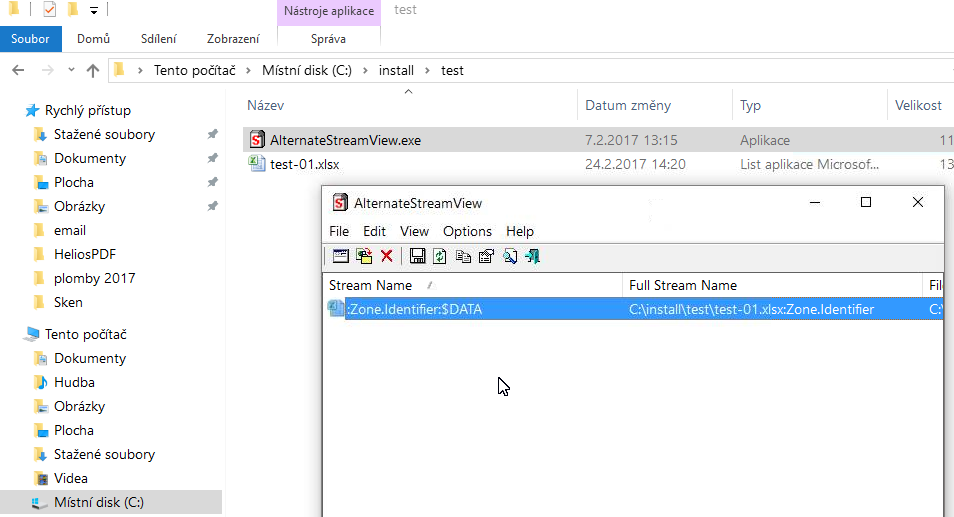Click the Find magnifier toolbar icon
The width and height of the screenshot is (954, 517).
(x=509, y=257)
